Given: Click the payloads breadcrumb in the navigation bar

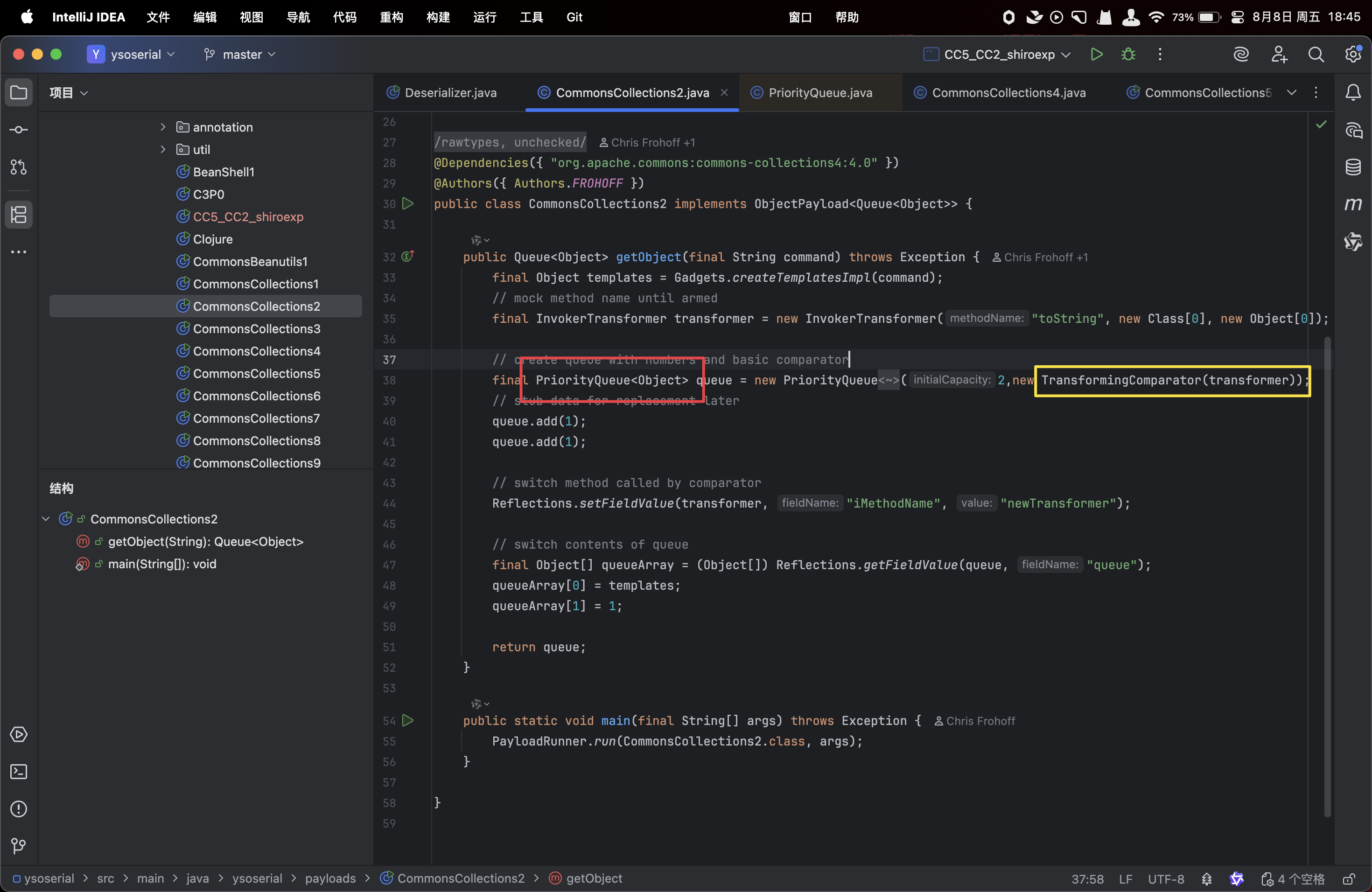Looking at the screenshot, I should pyautogui.click(x=330, y=878).
